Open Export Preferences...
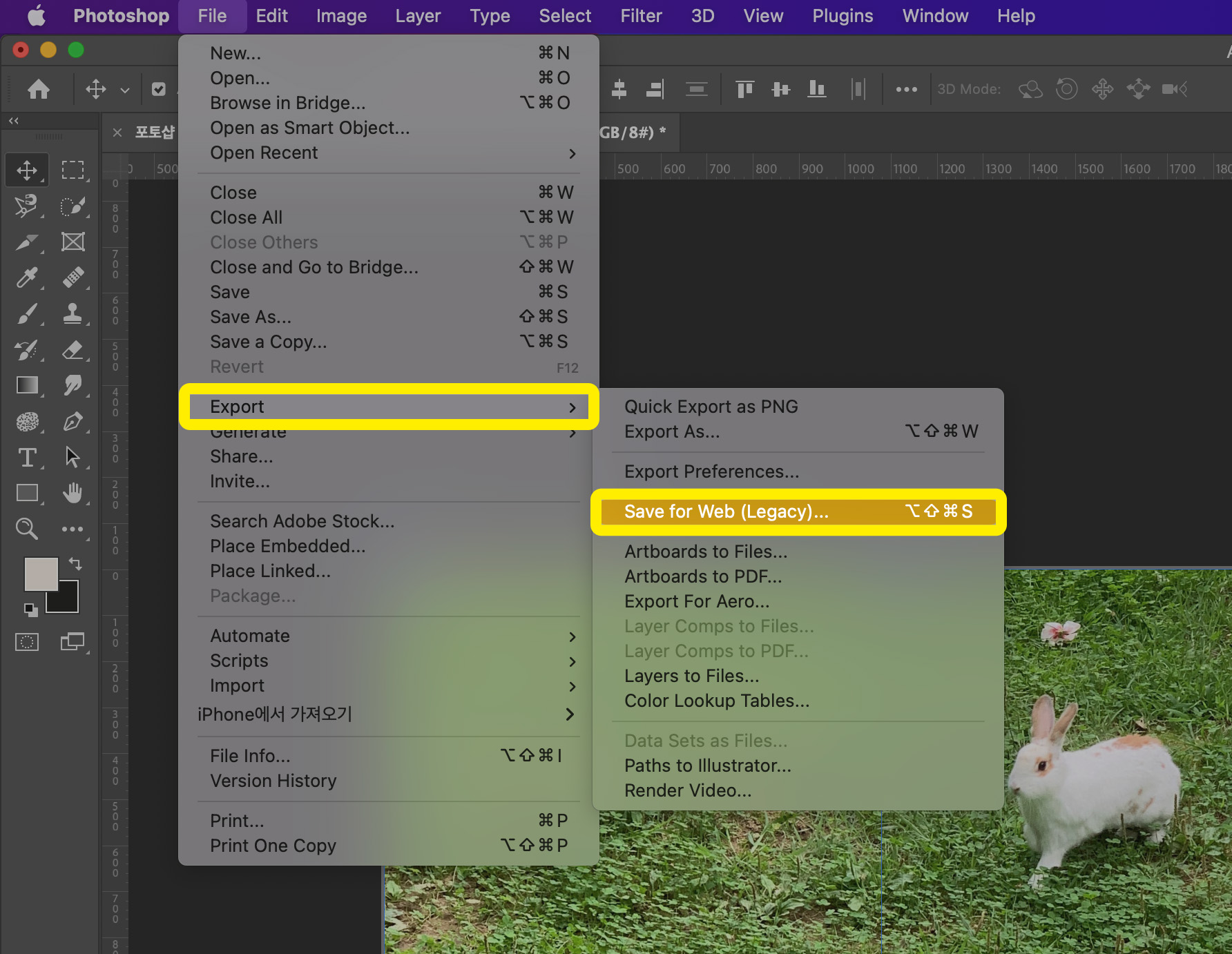This screenshot has width=1232, height=954. tap(798, 471)
